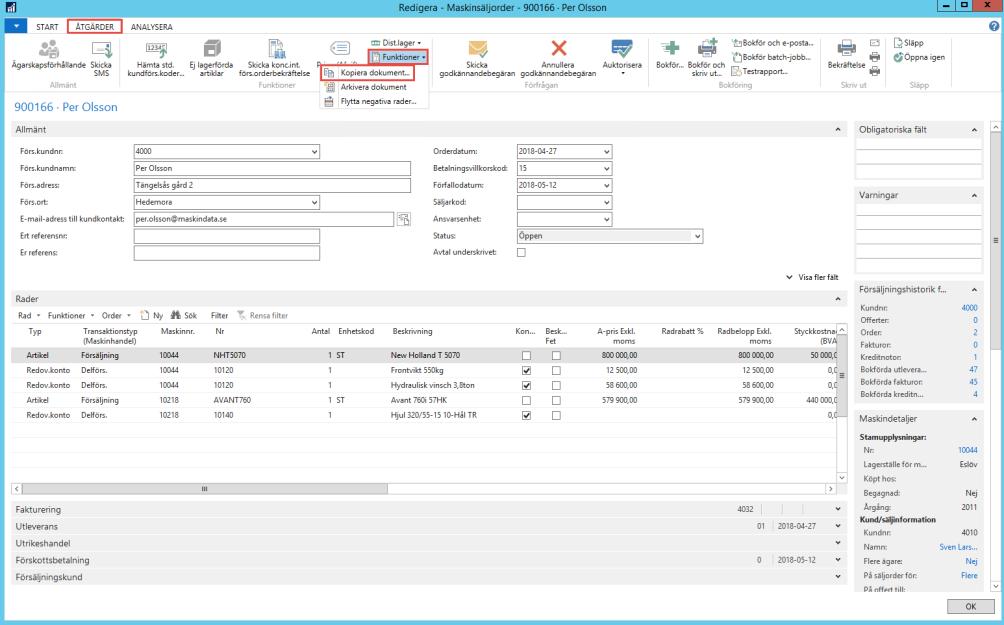Open the Orderdatum date dropdown
This screenshot has width=1004, height=625.
click(x=606, y=152)
